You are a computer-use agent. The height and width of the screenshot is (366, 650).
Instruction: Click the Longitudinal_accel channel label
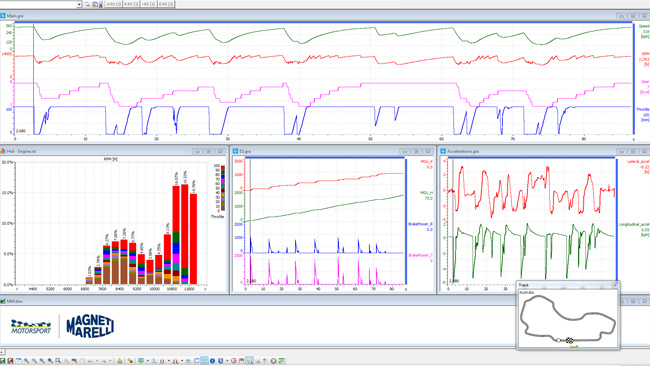[x=634, y=224]
